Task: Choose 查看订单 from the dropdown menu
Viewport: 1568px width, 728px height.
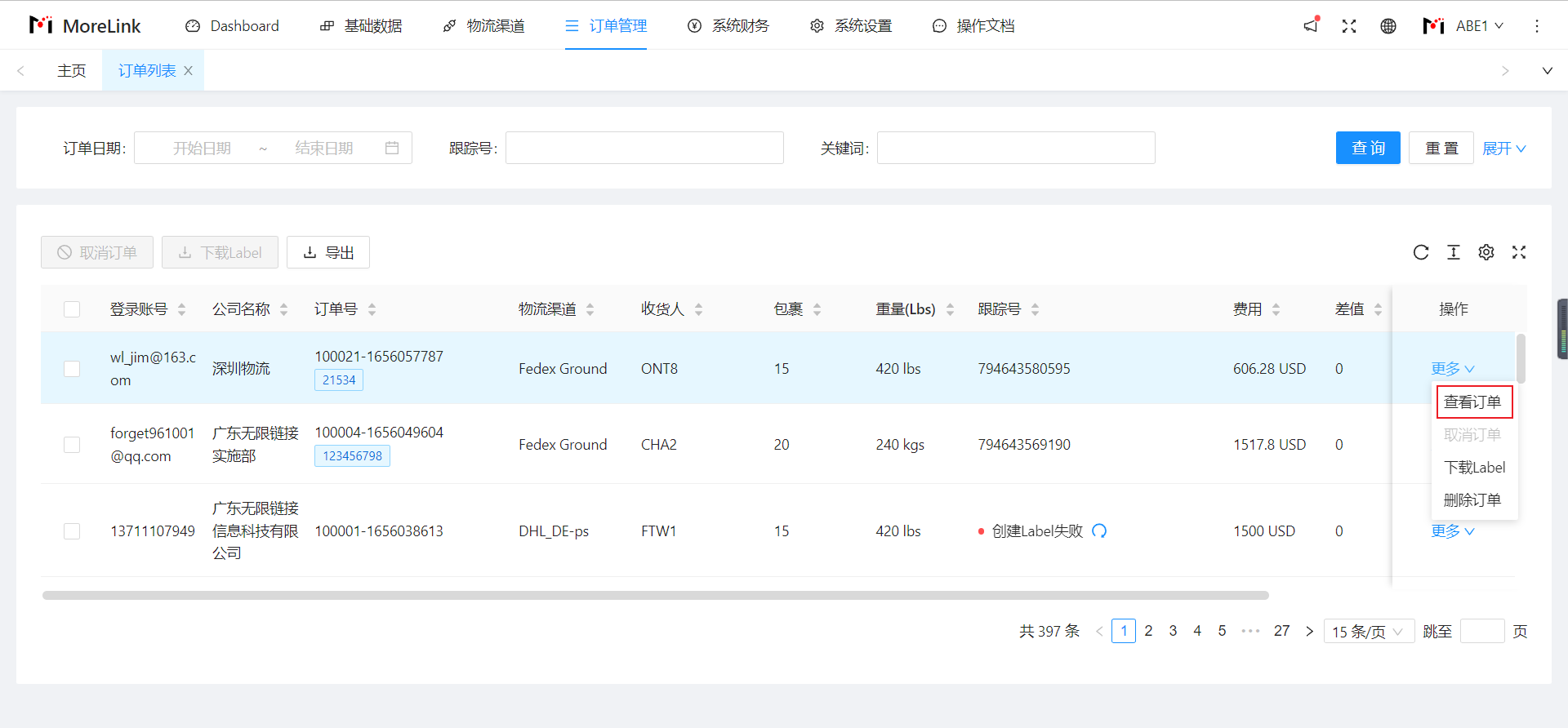Action: pyautogui.click(x=1473, y=402)
